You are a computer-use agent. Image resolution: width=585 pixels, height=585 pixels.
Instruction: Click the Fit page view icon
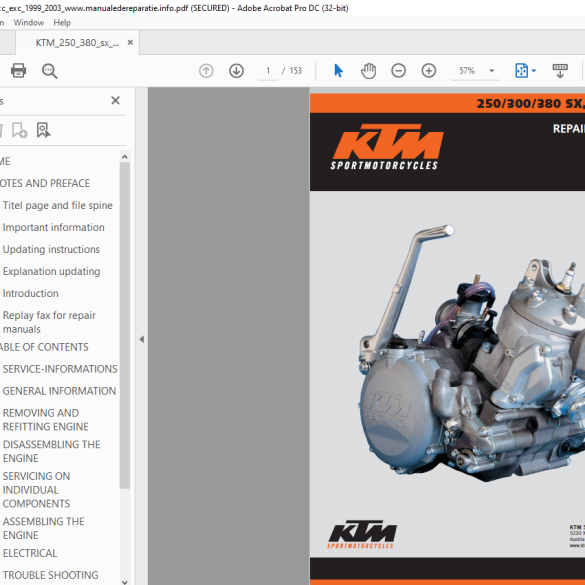[x=521, y=71]
